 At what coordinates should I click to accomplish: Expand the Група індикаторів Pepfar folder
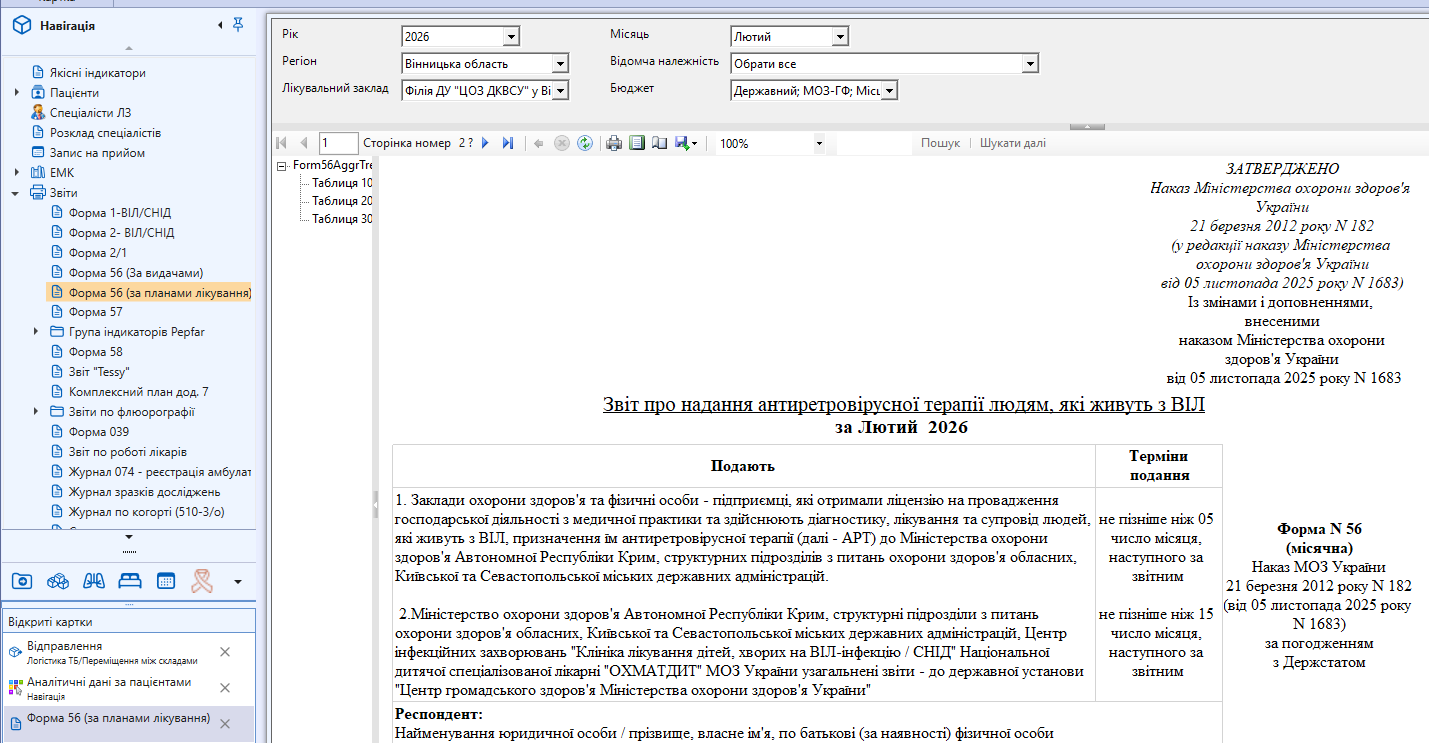[36, 332]
